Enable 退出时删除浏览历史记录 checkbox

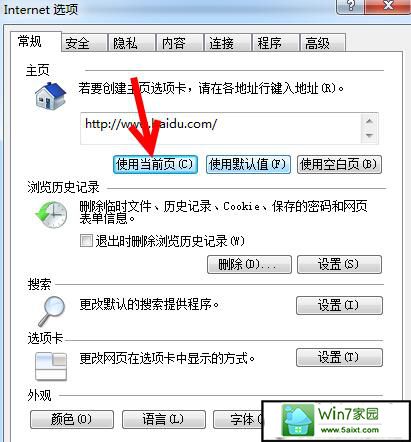point(86,240)
